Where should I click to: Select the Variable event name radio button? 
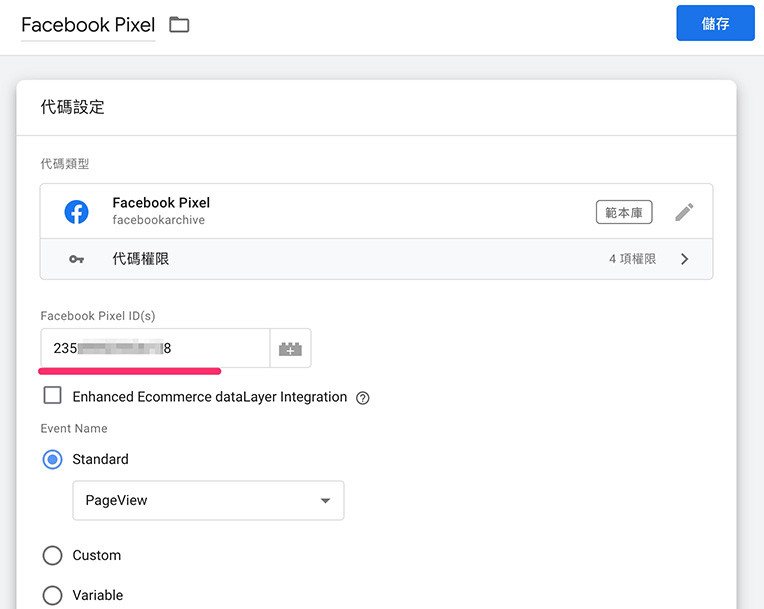[x=53, y=595]
